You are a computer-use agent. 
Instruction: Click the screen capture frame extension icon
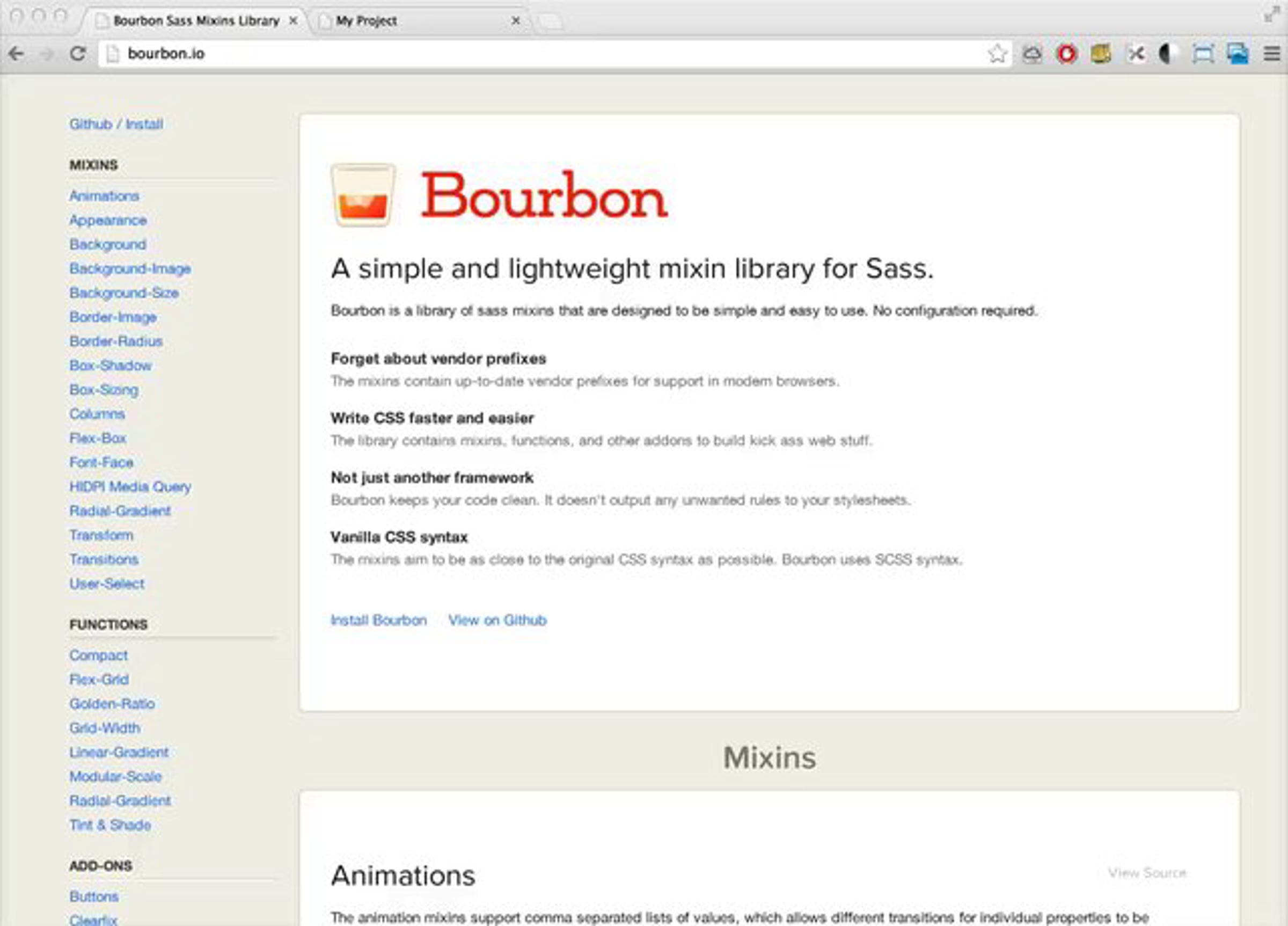click(x=1203, y=54)
